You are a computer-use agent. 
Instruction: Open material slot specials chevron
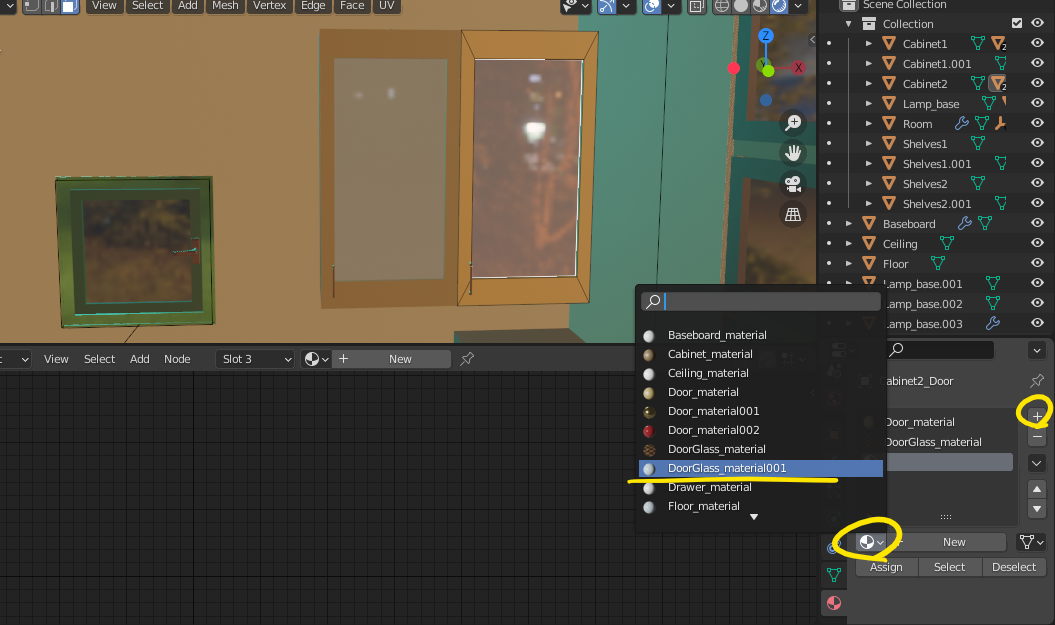(1037, 463)
